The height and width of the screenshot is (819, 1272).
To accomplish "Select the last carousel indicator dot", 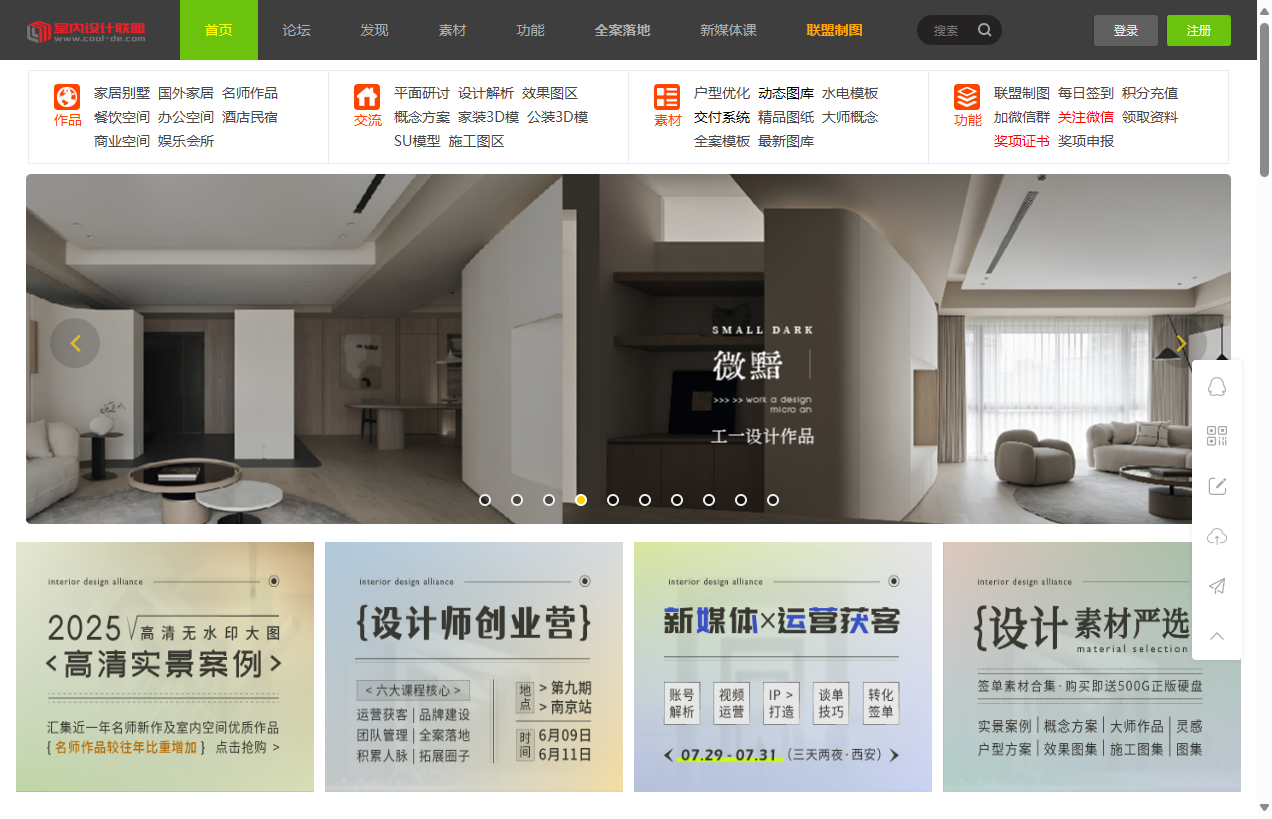I will pyautogui.click(x=773, y=500).
